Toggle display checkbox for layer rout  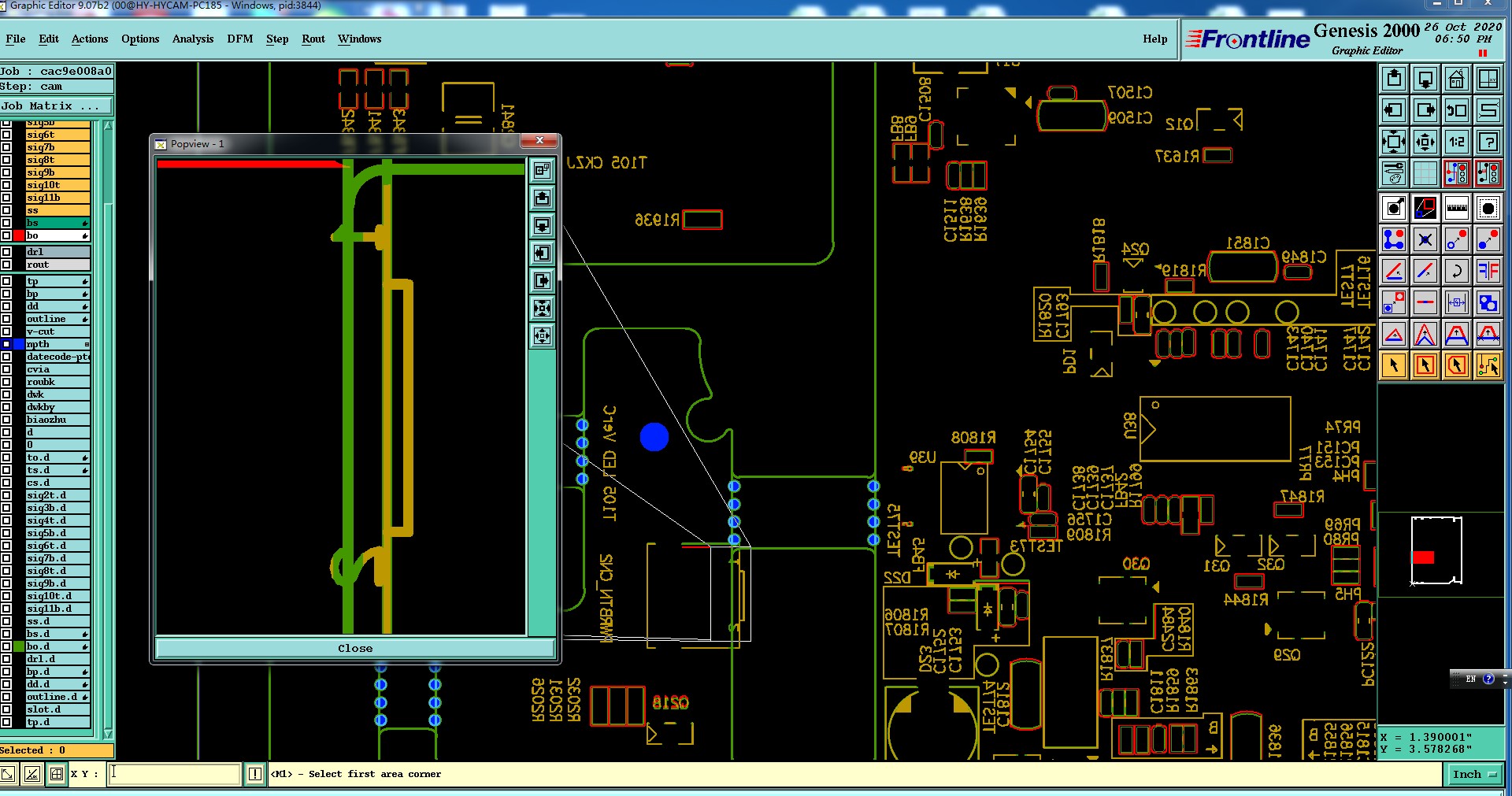[6, 265]
